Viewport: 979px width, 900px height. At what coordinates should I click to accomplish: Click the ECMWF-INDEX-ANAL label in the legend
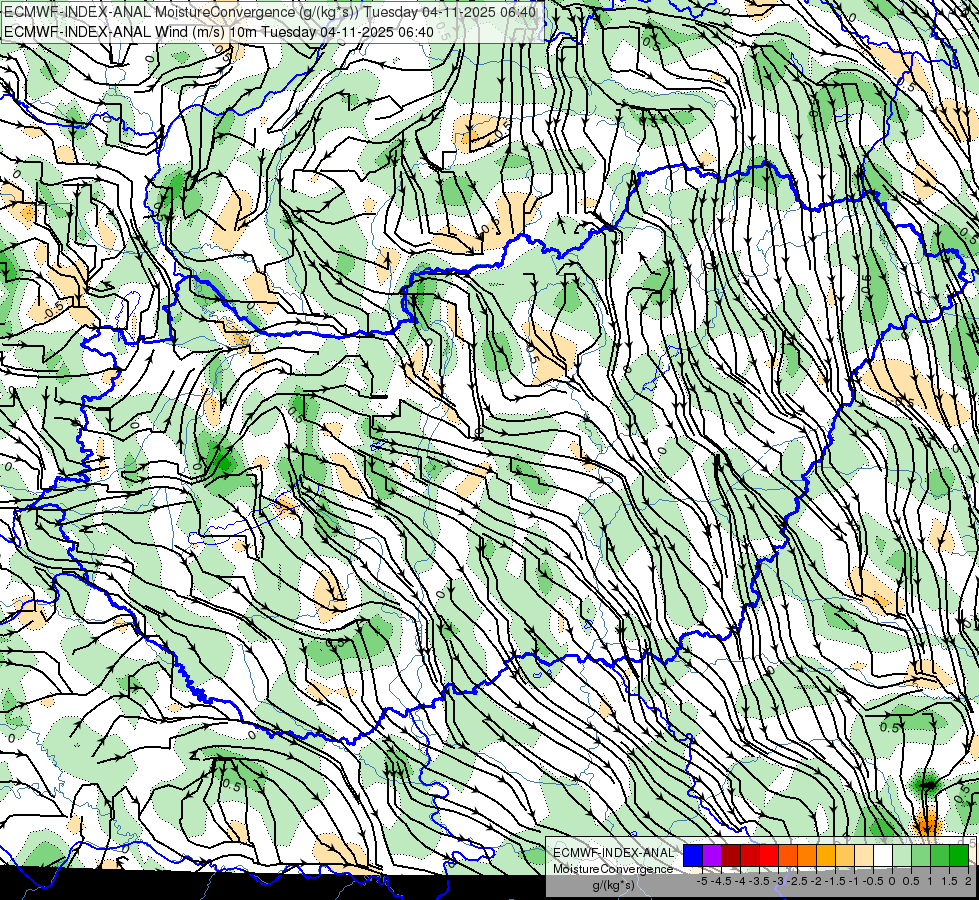(x=613, y=853)
